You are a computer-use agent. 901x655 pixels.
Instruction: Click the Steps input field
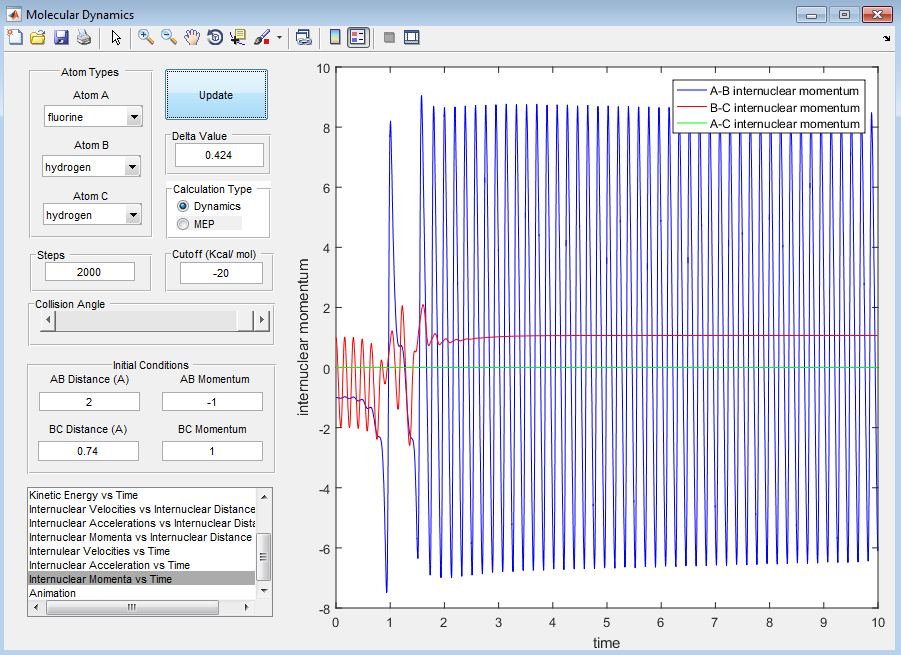[89, 272]
